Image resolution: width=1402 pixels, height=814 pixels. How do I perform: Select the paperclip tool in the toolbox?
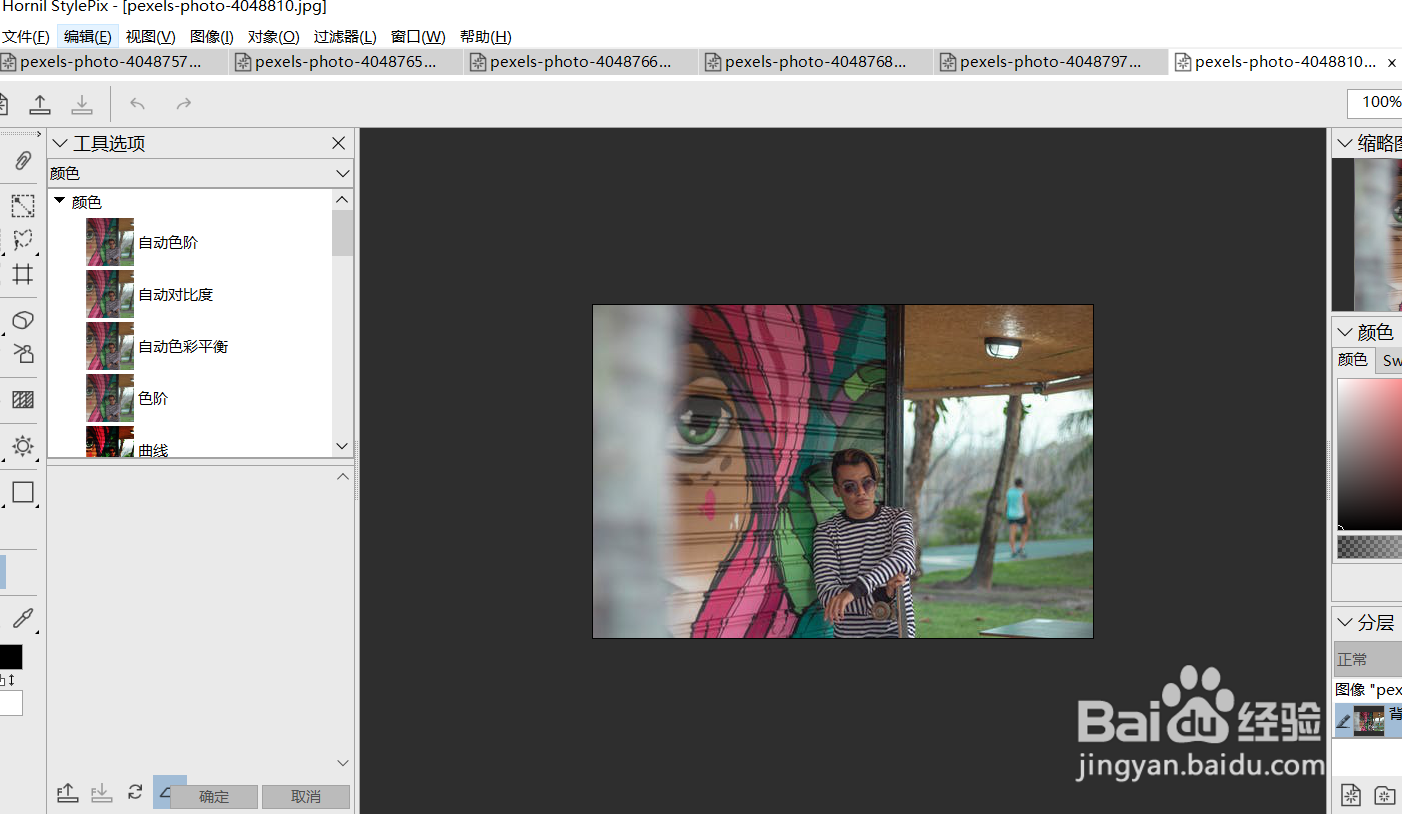coord(23,161)
